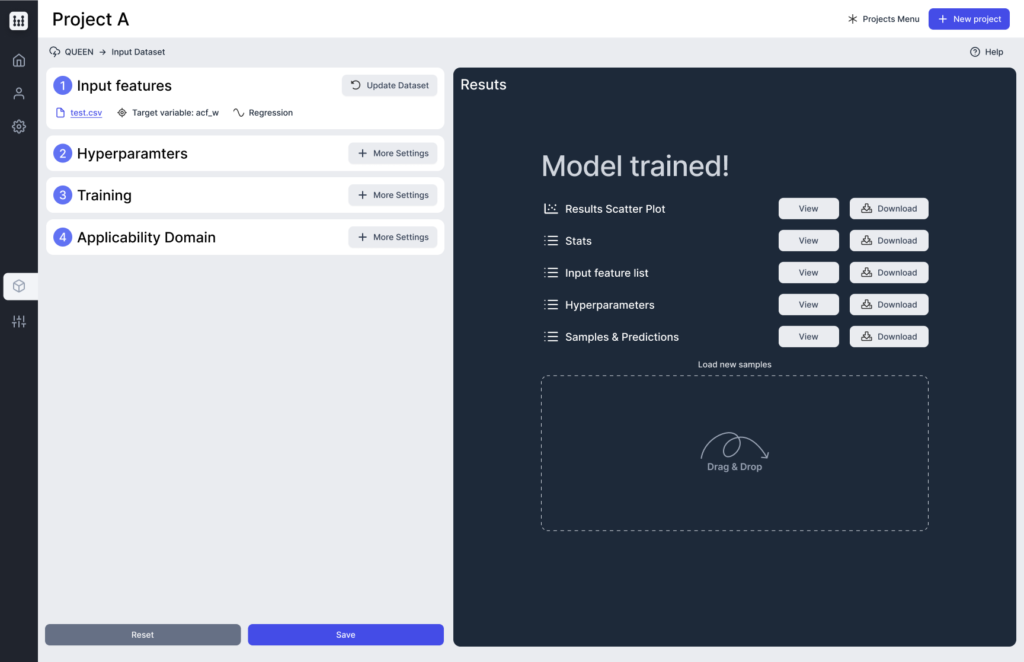View the Results Scatter Plot

[x=808, y=209]
